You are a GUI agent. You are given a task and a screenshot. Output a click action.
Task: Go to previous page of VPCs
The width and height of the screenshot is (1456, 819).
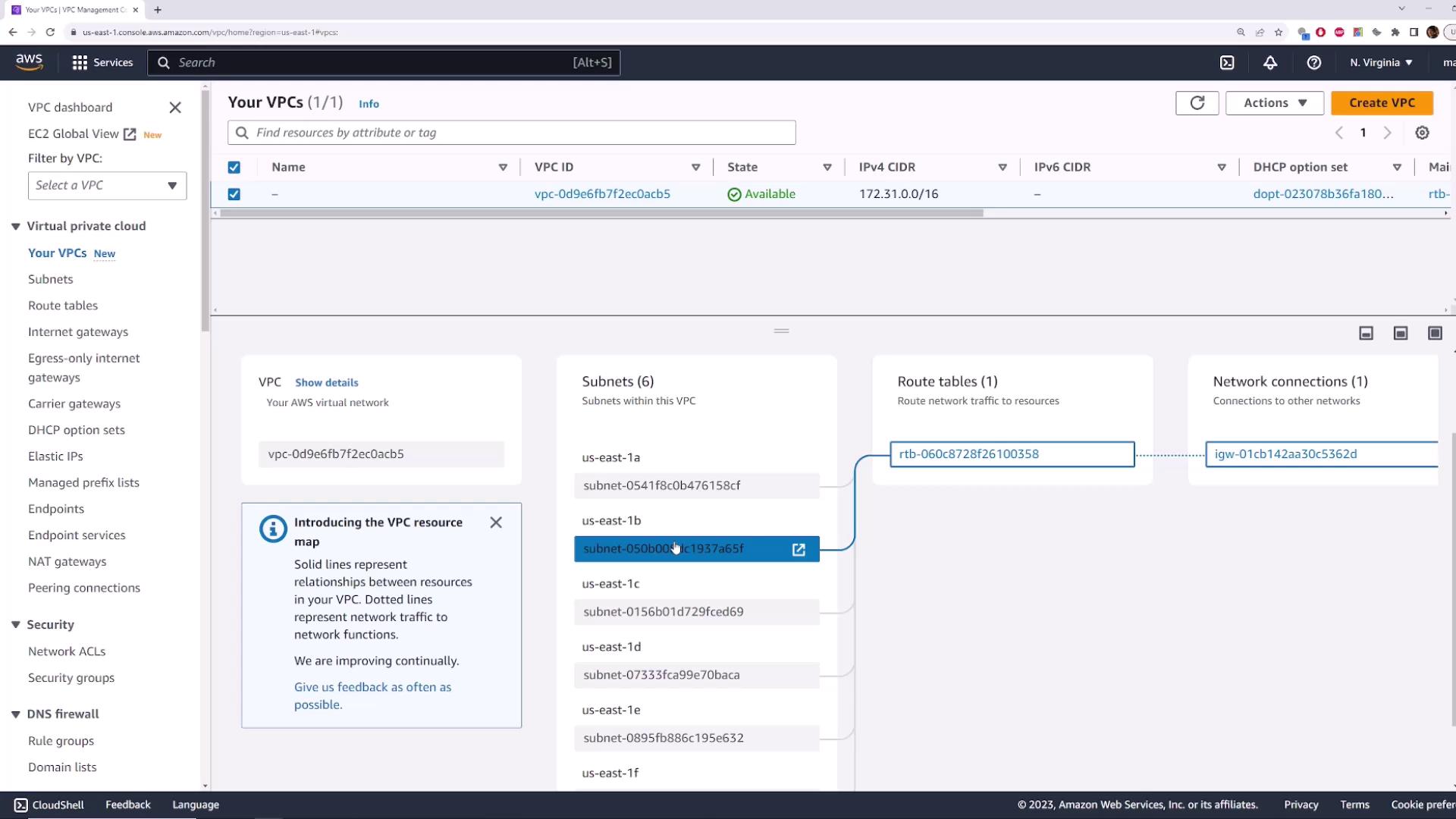(1339, 133)
